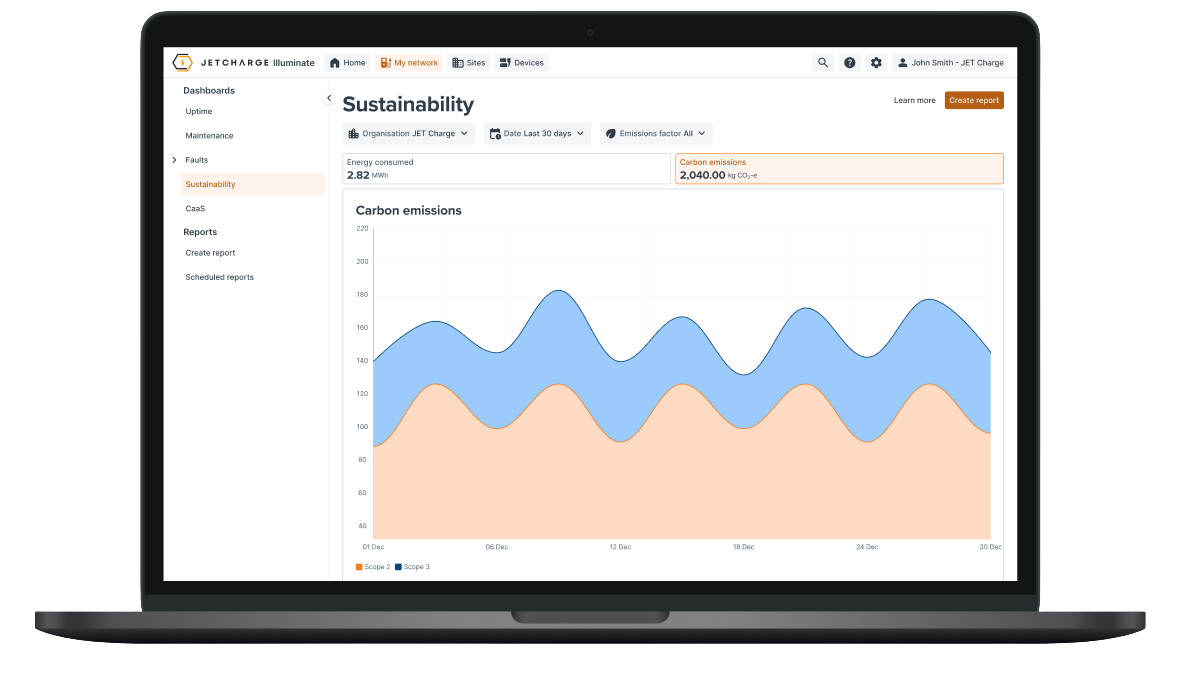The image size is (1178, 676).
Task: Click the Learn more link
Action: pos(914,101)
